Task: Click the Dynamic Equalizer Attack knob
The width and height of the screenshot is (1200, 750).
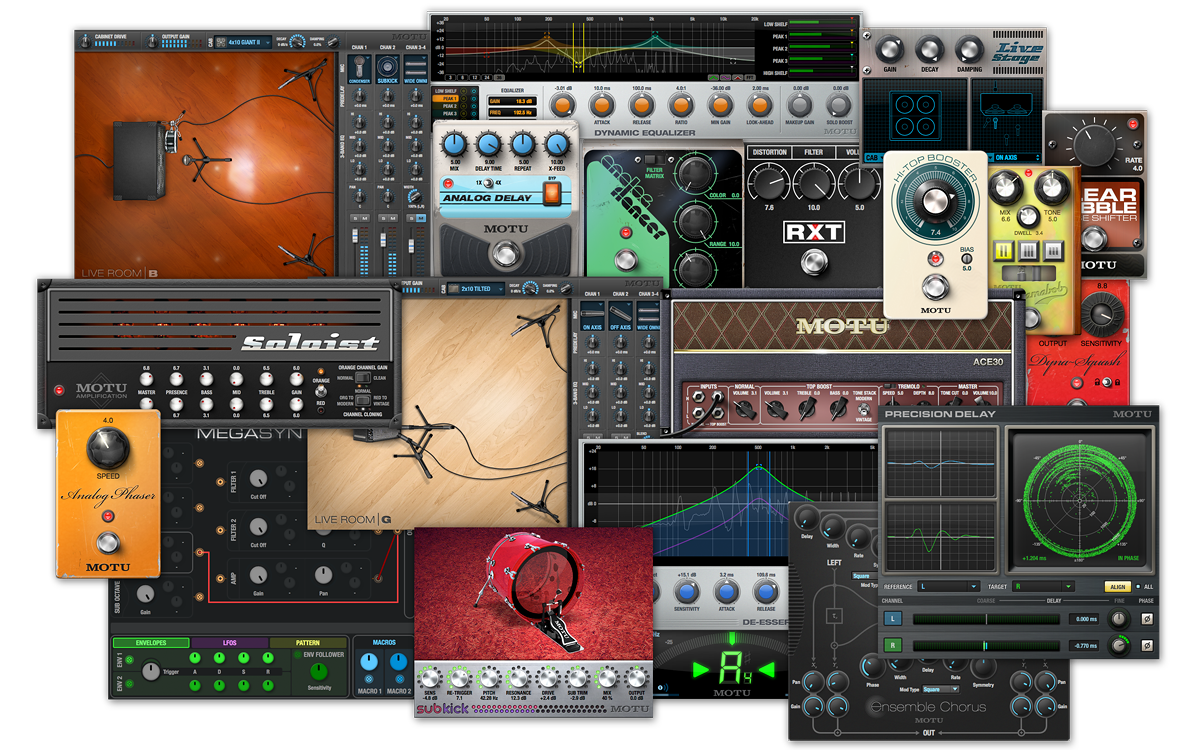Action: pos(601,106)
